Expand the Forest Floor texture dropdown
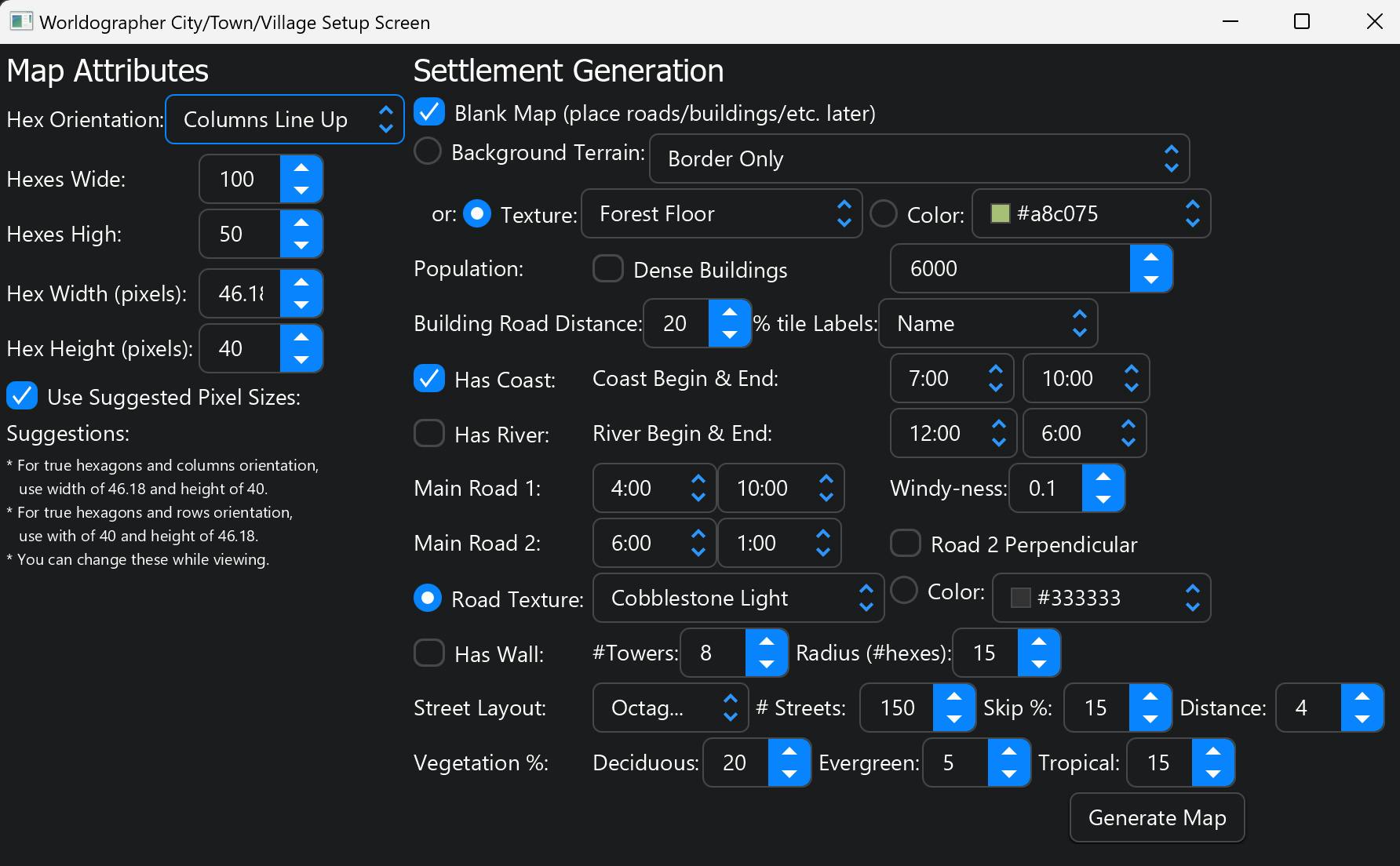Viewport: 1400px width, 866px height. click(720, 213)
